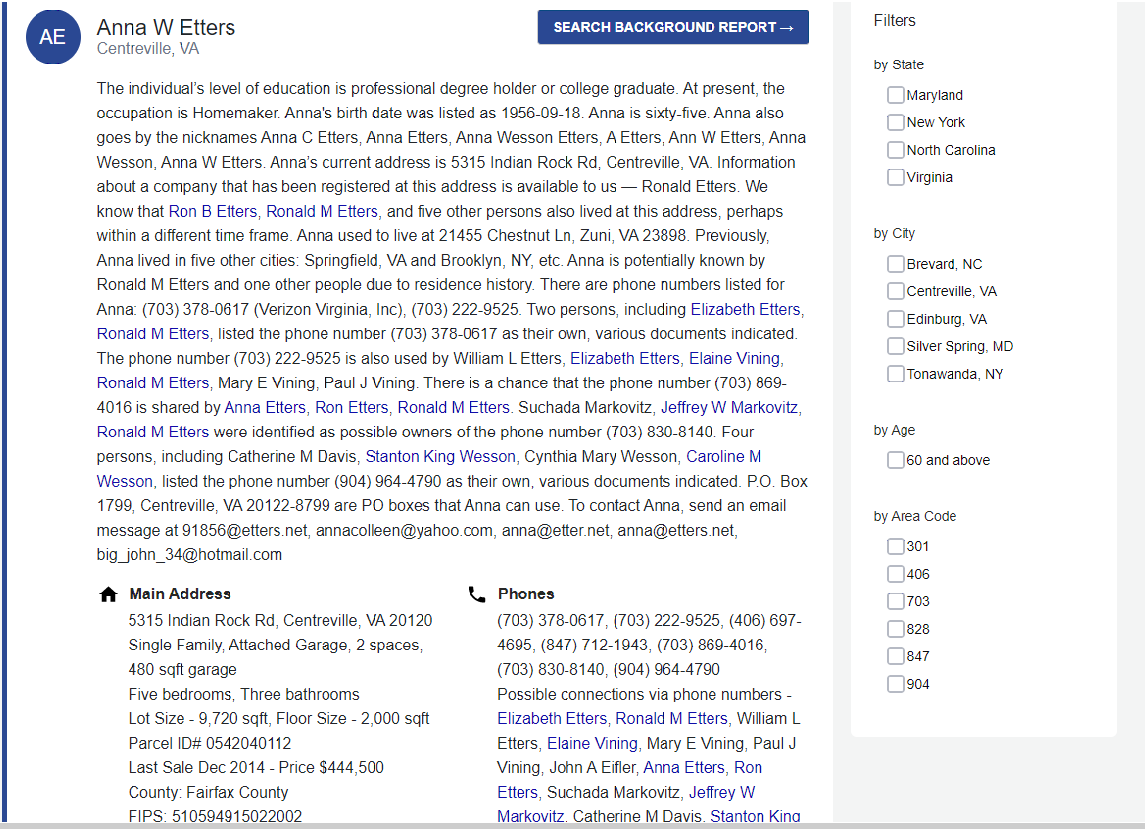Check the 703 area code filter
The width and height of the screenshot is (1145, 829).
point(895,601)
